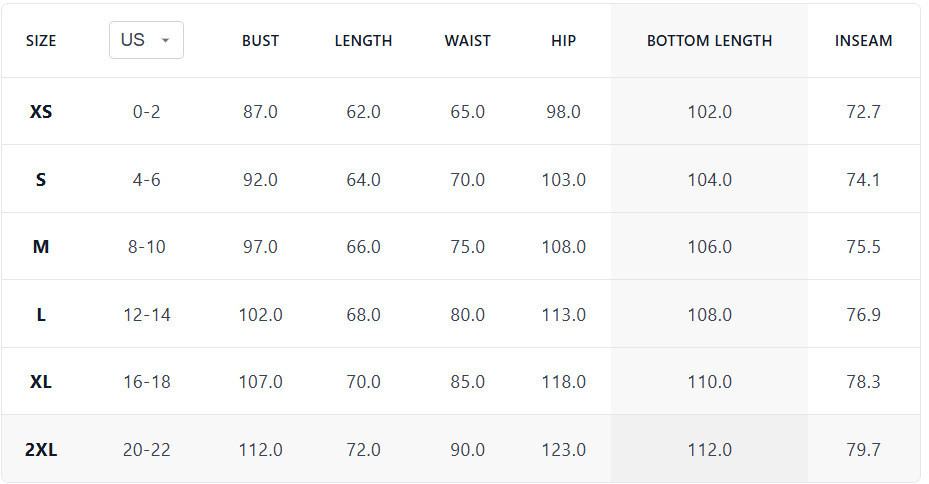Open the US size region dropdown
Image resolution: width=929 pixels, height=484 pixels.
[x=146, y=40]
